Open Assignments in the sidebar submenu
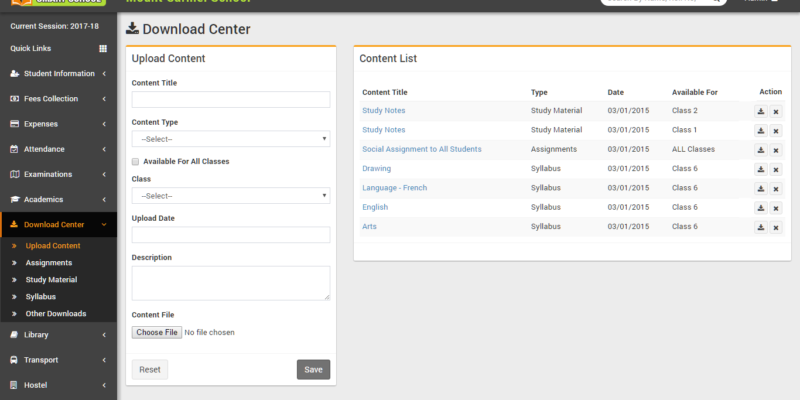 [x=48, y=263]
